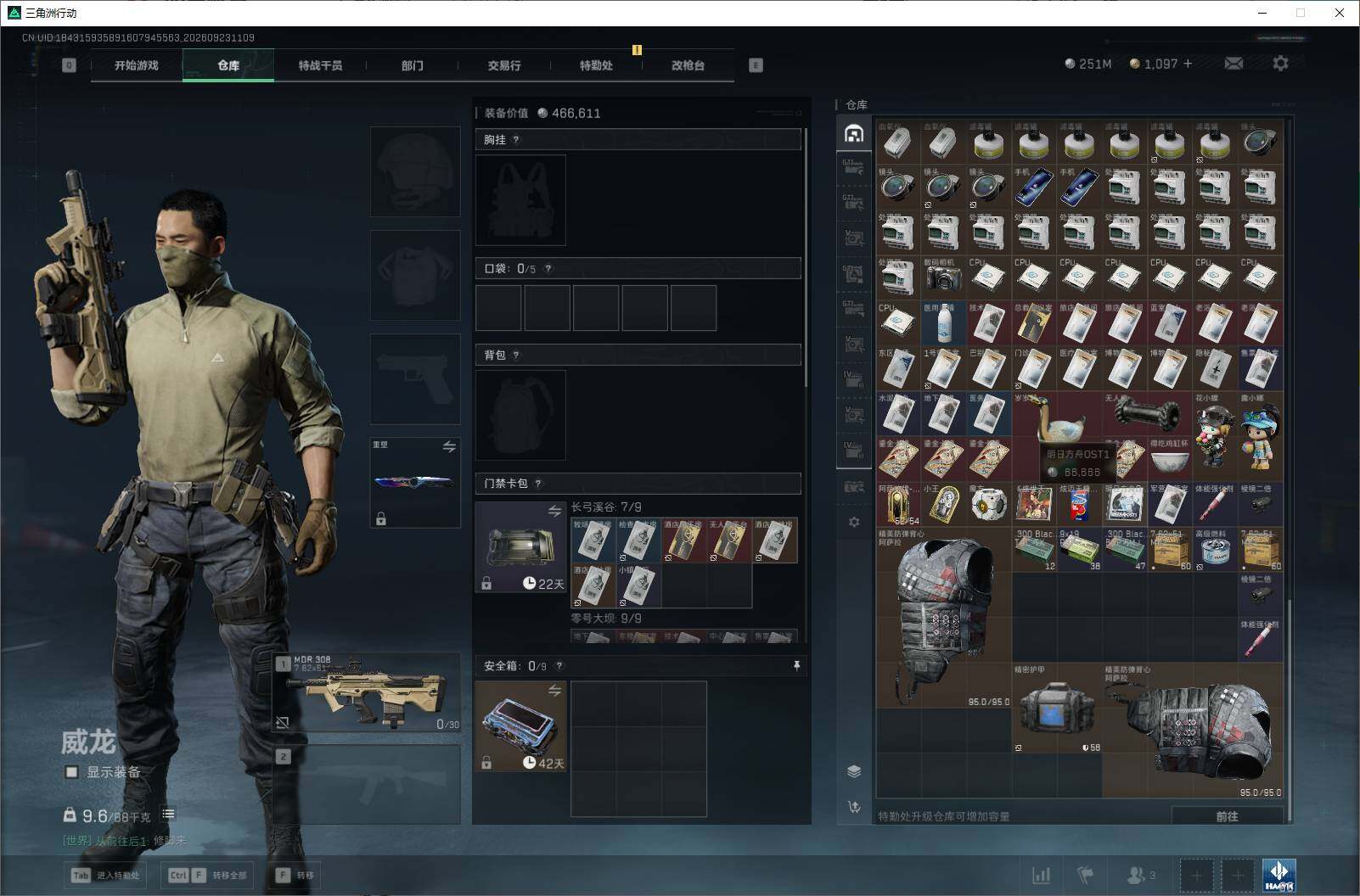The image size is (1360, 896).
Task: Select the empty pistol slot
Action: [415, 378]
